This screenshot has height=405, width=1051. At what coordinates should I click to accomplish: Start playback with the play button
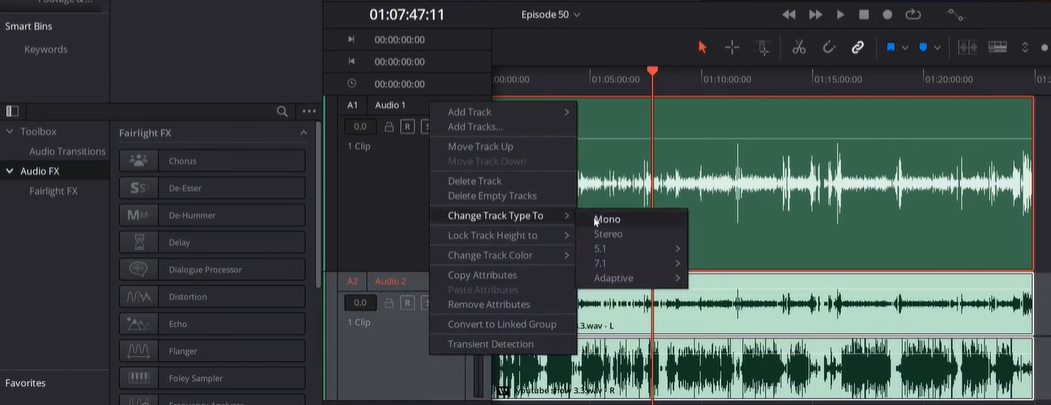click(x=841, y=14)
